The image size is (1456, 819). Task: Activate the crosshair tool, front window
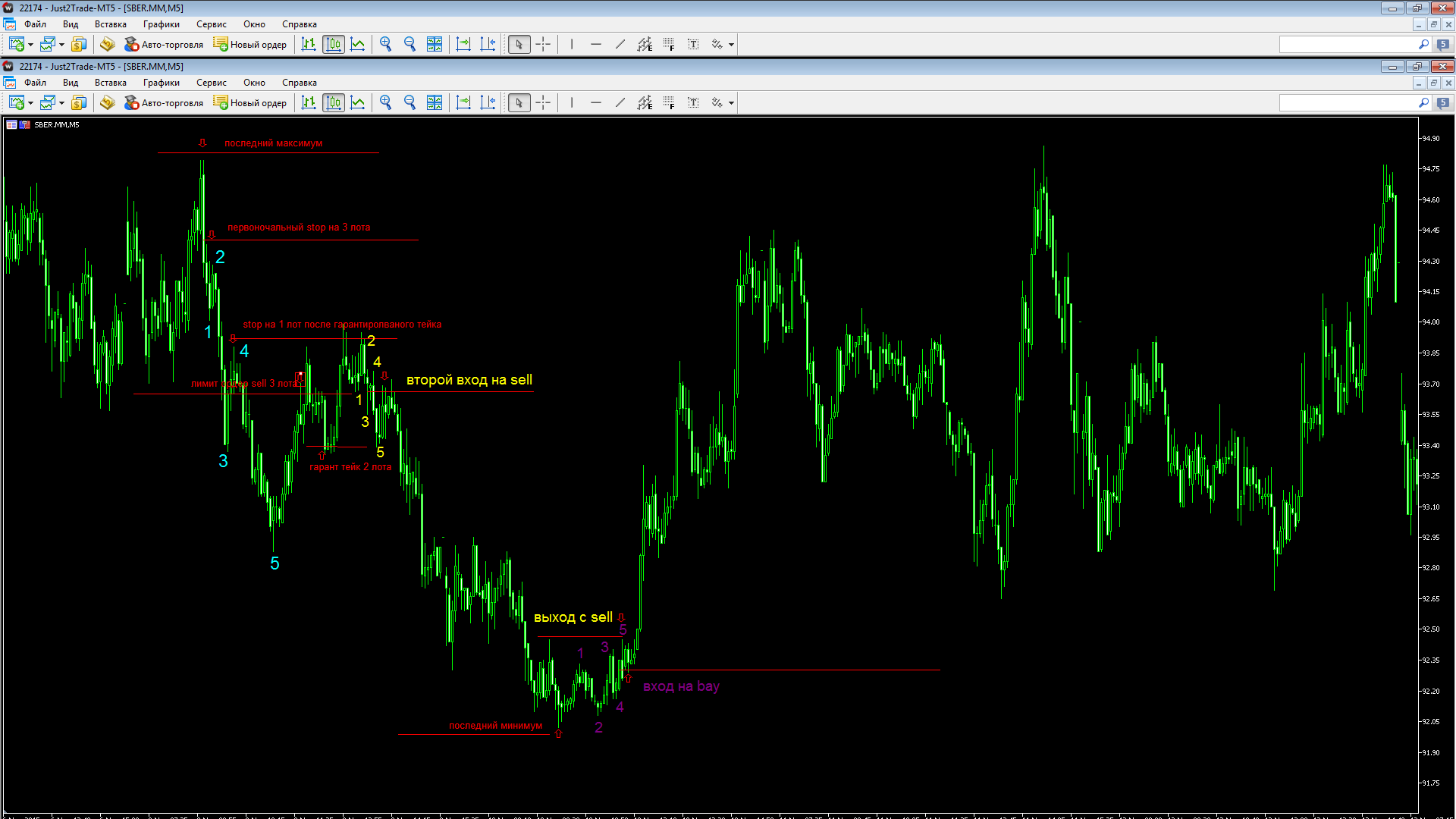tap(543, 103)
